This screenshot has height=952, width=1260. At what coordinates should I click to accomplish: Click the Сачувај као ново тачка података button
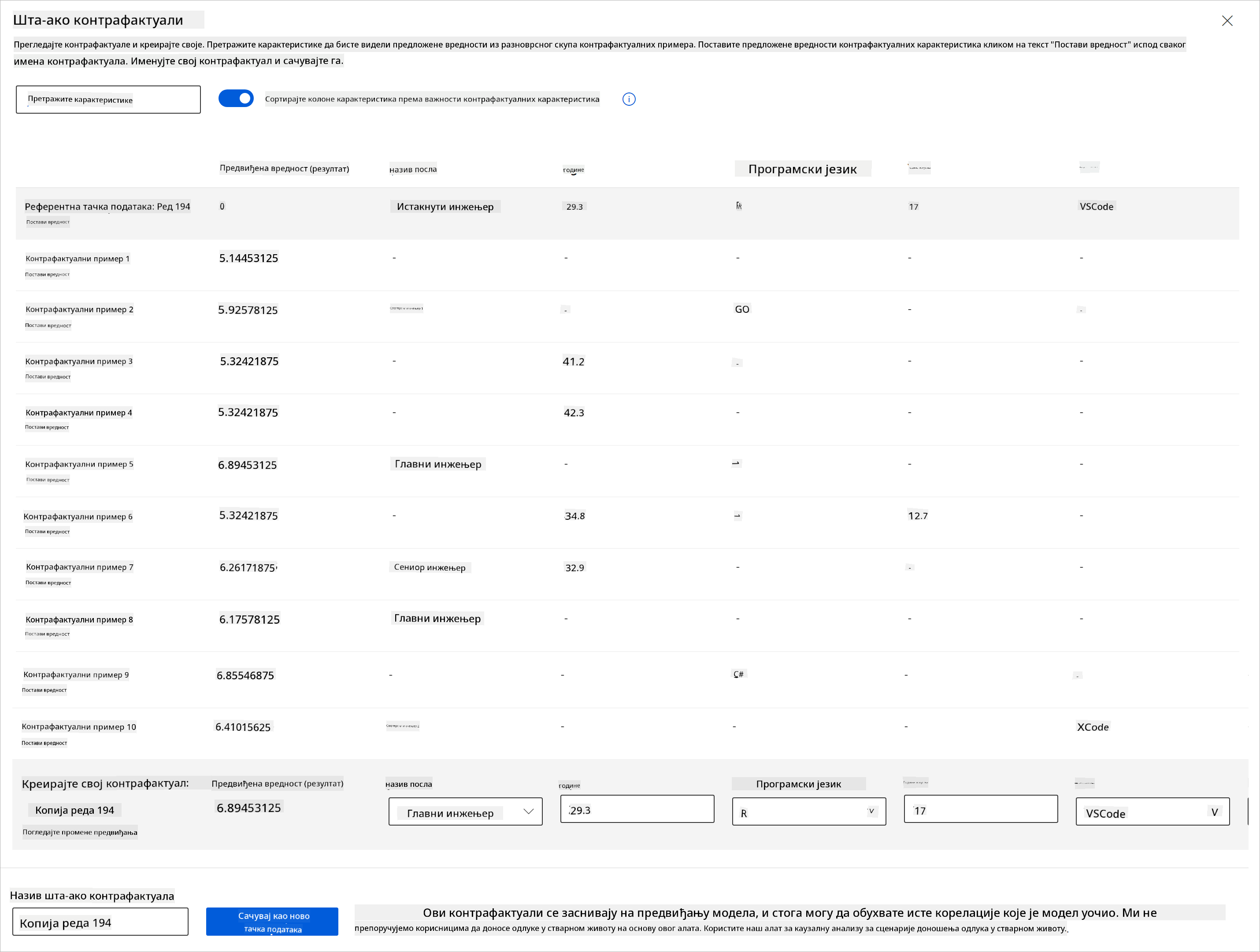272,922
